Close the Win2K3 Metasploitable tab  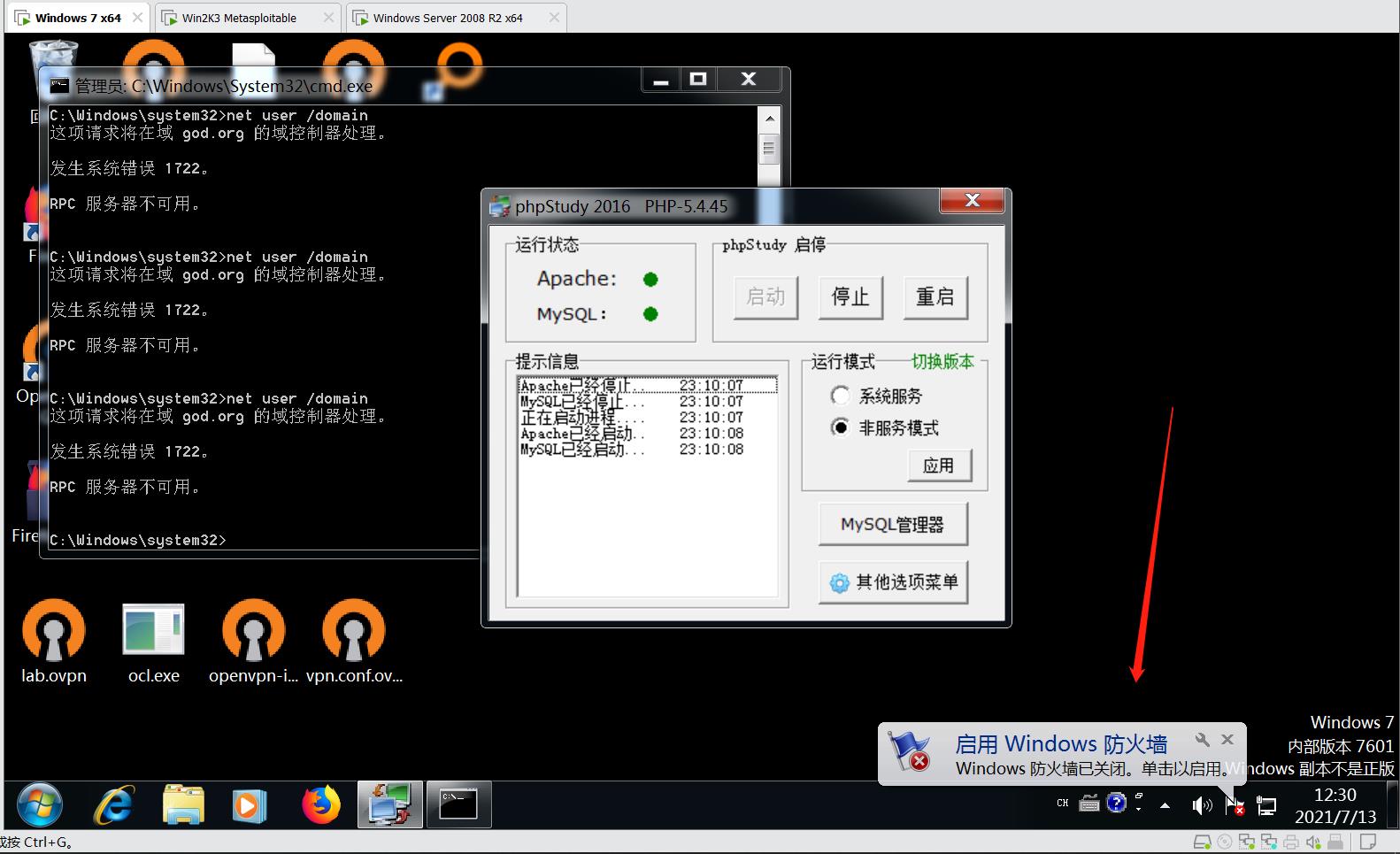[328, 18]
